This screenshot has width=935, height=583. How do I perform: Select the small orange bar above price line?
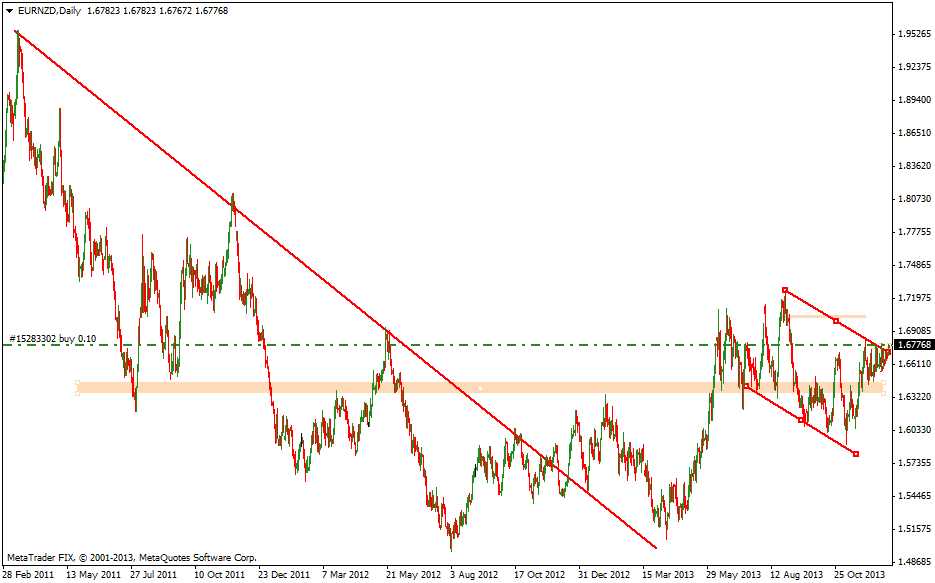click(x=830, y=316)
